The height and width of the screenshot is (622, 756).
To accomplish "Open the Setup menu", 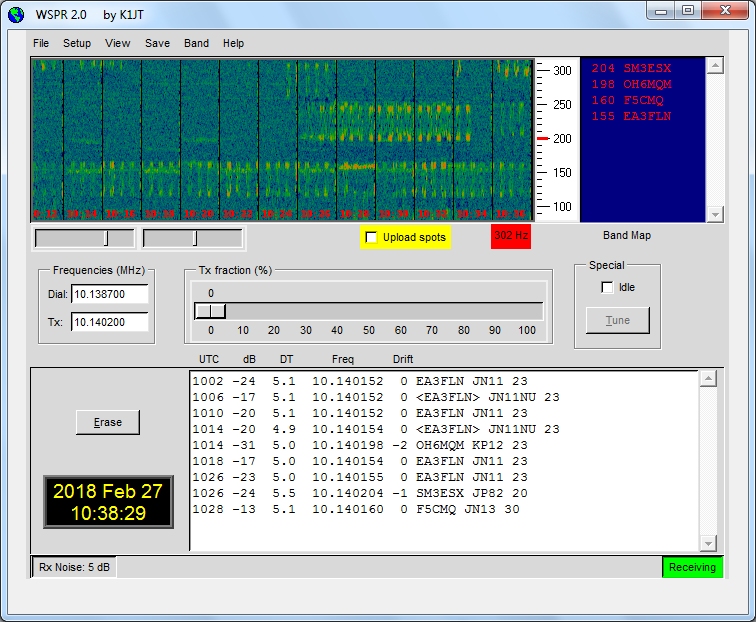I will point(77,43).
